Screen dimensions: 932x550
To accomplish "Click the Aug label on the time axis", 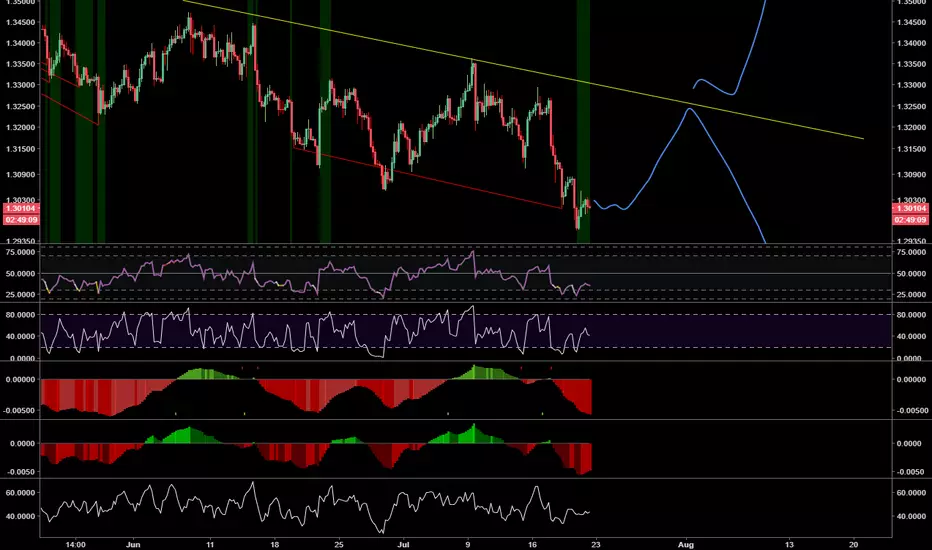I will coord(686,544).
